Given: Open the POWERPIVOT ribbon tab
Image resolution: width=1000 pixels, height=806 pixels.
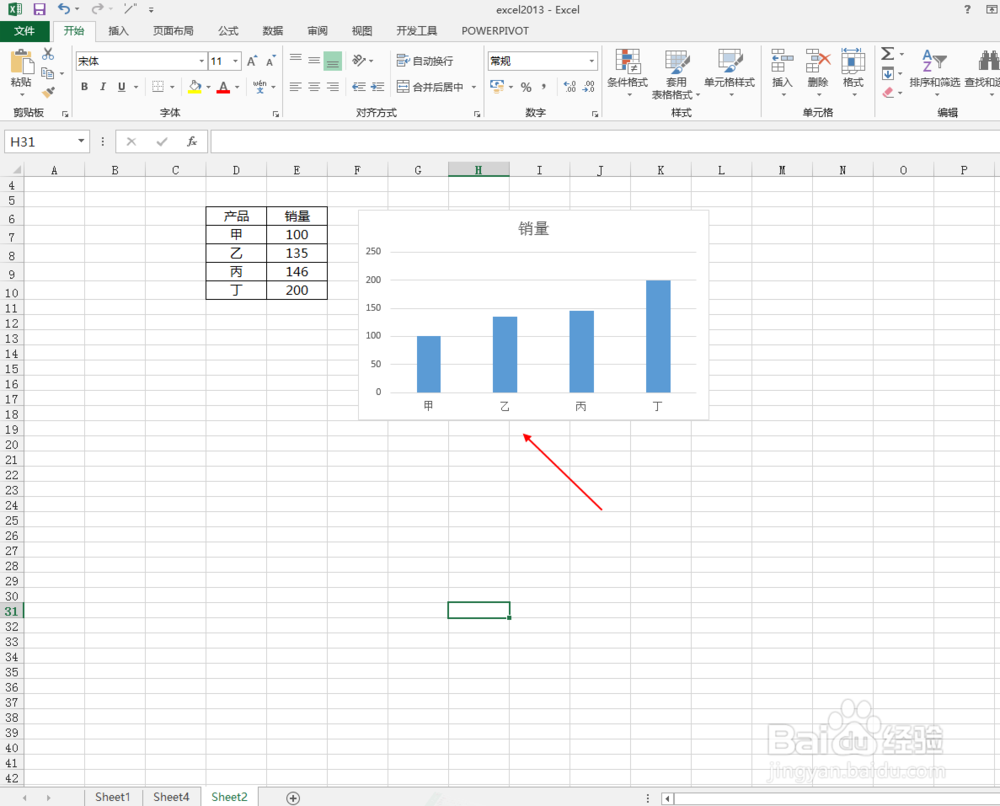Looking at the screenshot, I should point(494,30).
